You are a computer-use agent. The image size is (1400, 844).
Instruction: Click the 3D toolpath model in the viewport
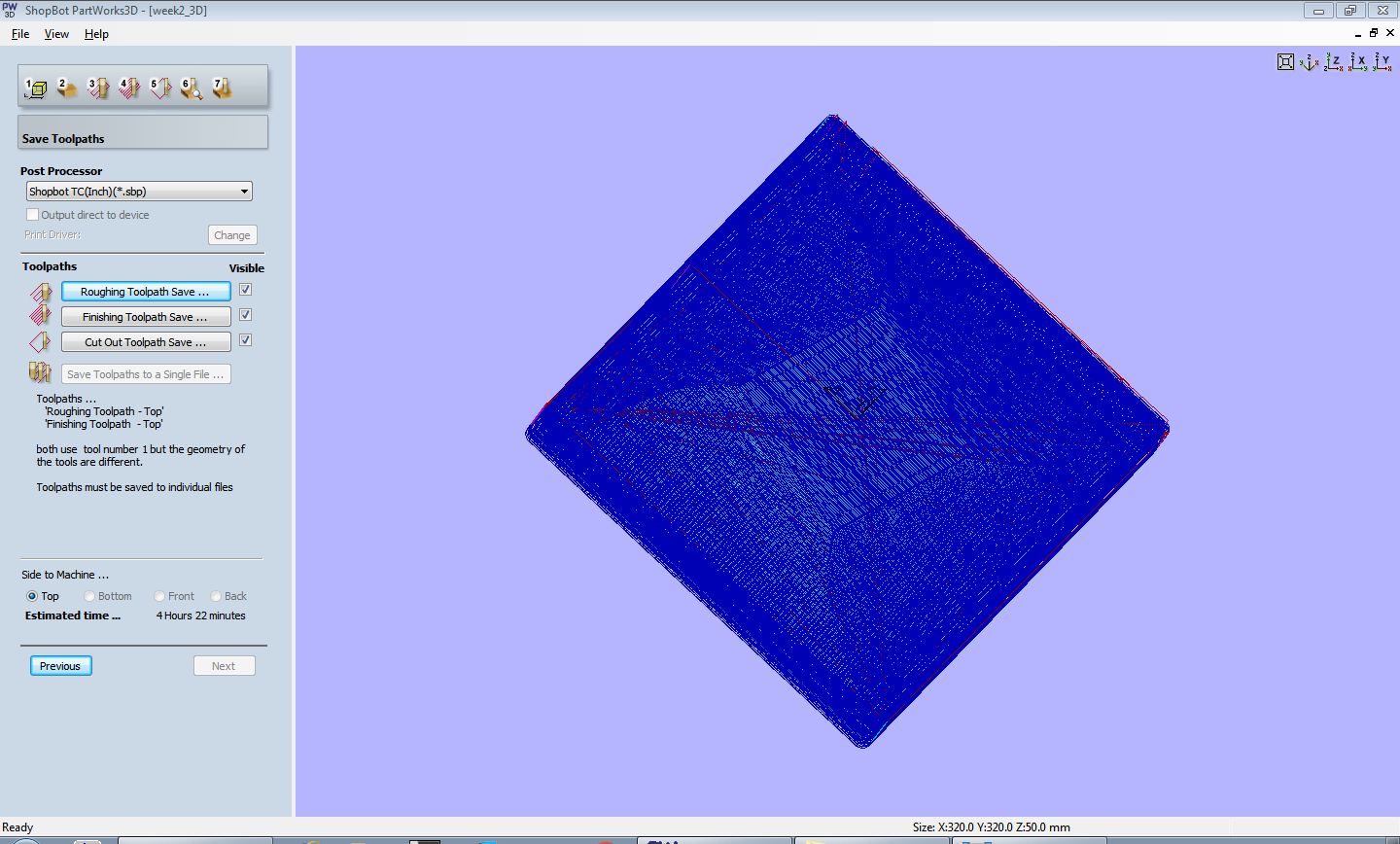pos(847,431)
